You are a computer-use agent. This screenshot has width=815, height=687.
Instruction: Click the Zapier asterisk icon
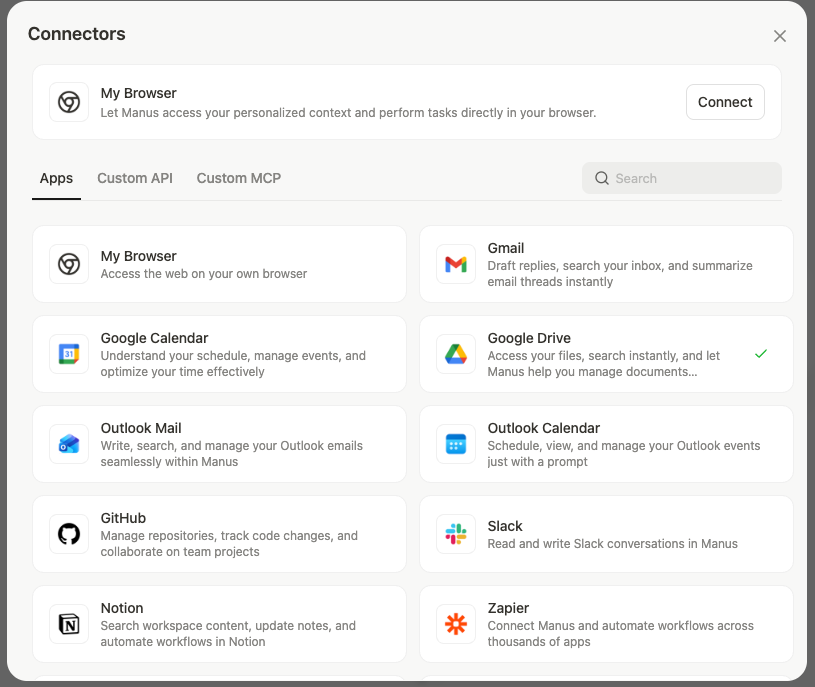(456, 624)
